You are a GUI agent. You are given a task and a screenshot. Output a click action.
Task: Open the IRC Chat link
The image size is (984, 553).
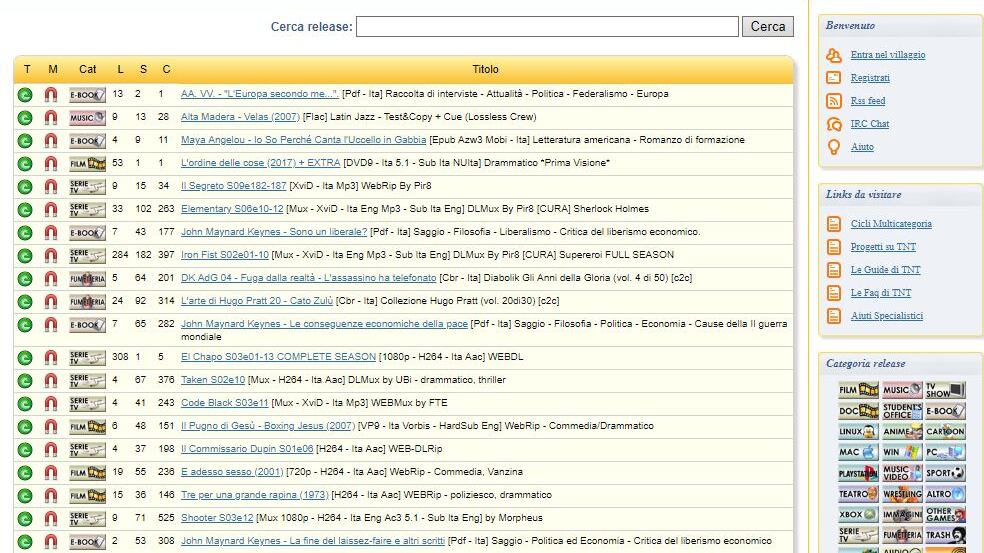(x=870, y=124)
